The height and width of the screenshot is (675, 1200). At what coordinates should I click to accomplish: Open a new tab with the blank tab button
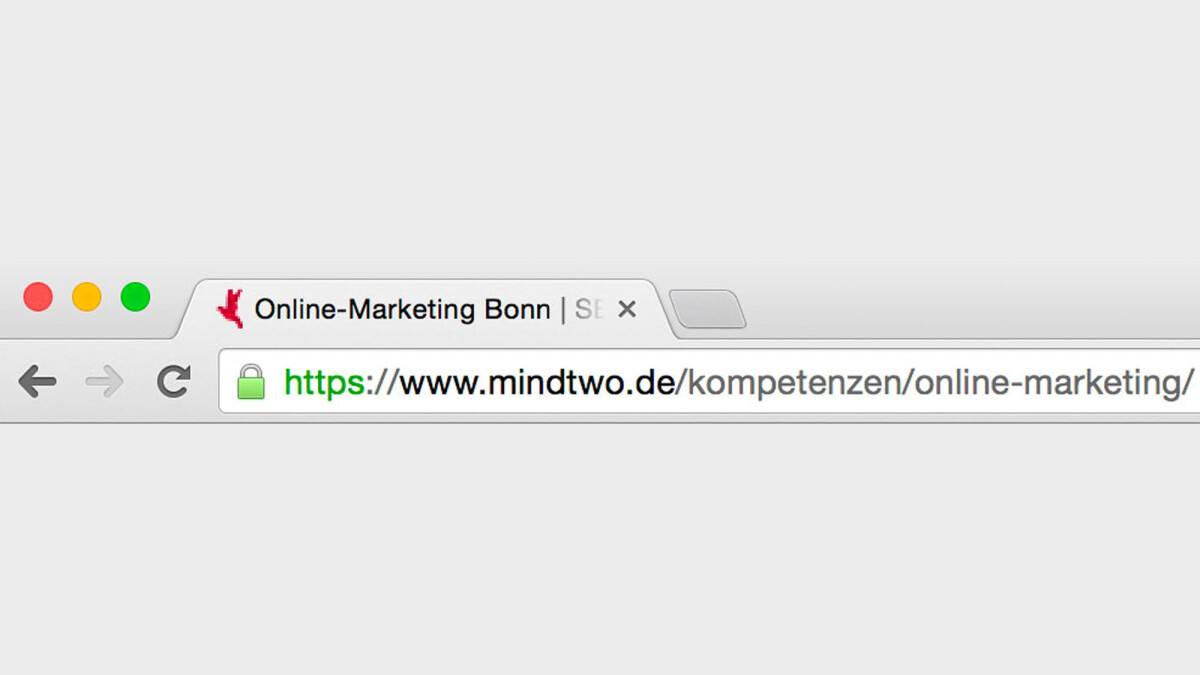[x=707, y=309]
